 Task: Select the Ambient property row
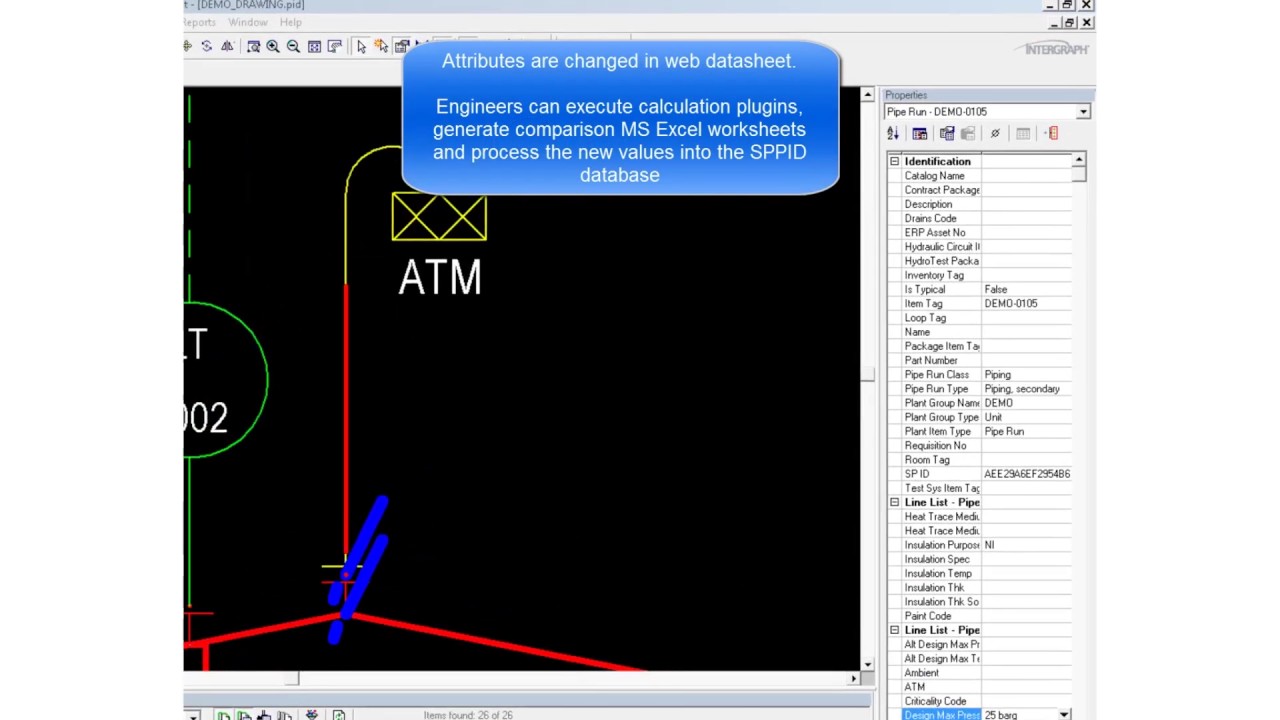(979, 672)
